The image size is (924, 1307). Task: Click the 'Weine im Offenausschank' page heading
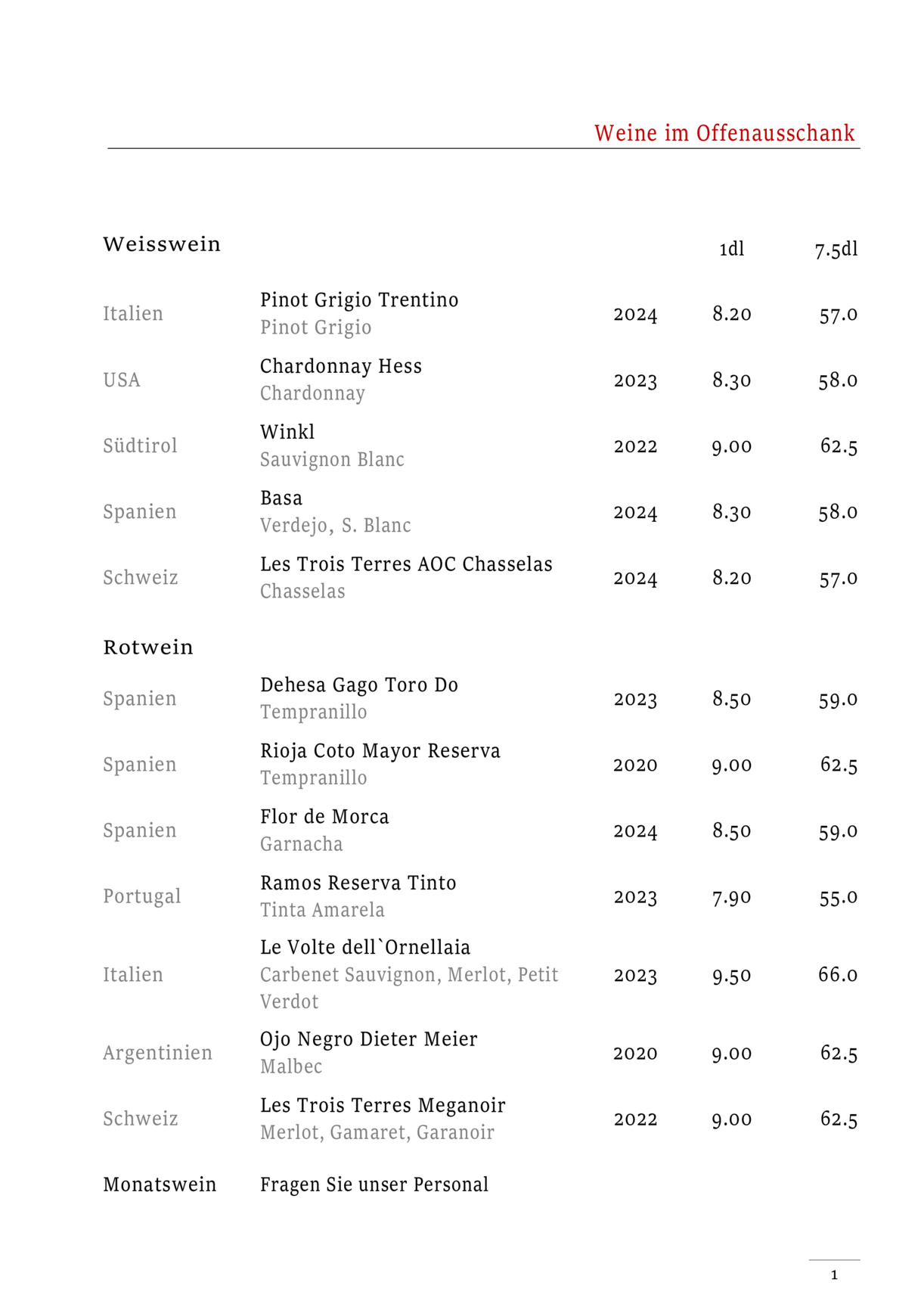[724, 133]
